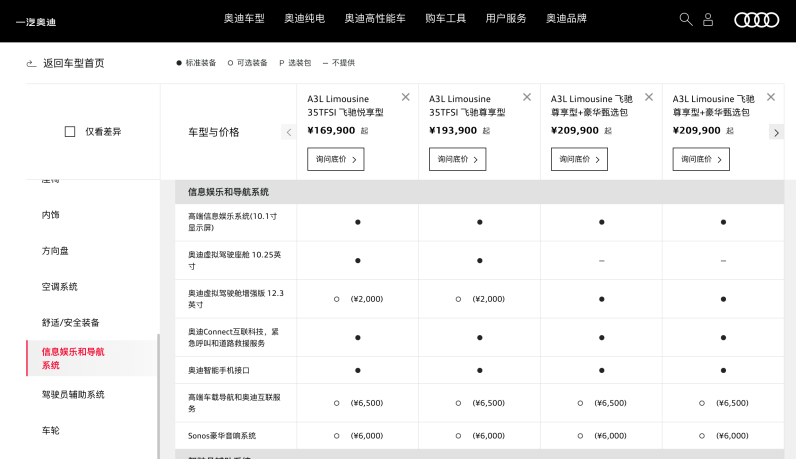This screenshot has height=459, width=796.
Task: Jump to 内饰 section in sidebar
Action: tap(51, 215)
